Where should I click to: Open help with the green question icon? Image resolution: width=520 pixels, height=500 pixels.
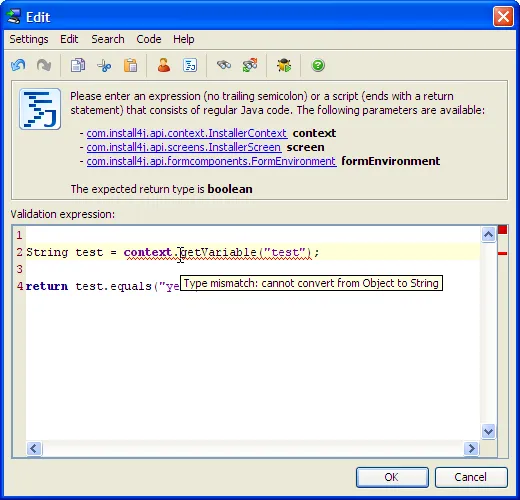pyautogui.click(x=318, y=65)
